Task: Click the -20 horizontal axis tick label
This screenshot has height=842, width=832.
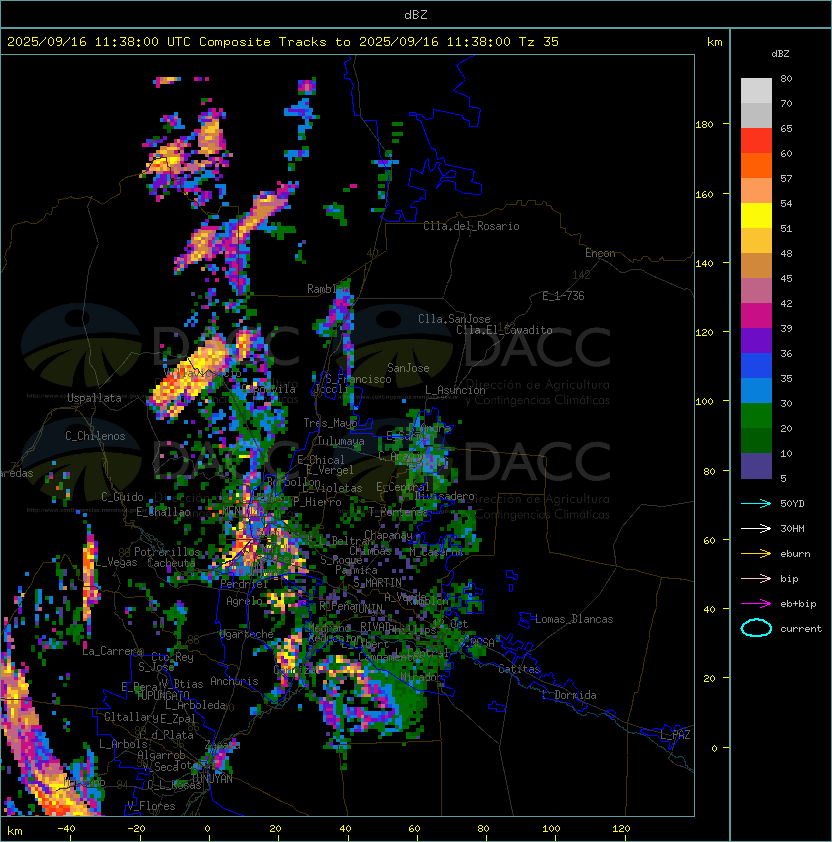Action: [x=136, y=829]
